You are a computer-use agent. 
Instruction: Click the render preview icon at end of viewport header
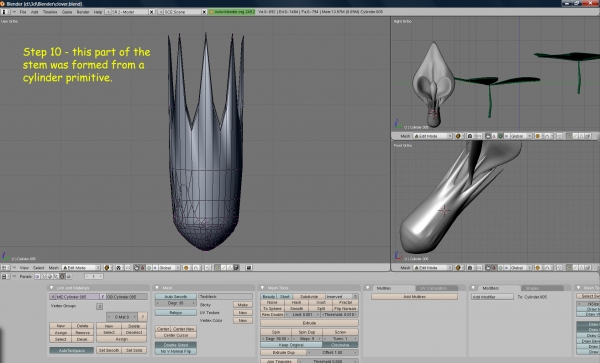coord(249,268)
